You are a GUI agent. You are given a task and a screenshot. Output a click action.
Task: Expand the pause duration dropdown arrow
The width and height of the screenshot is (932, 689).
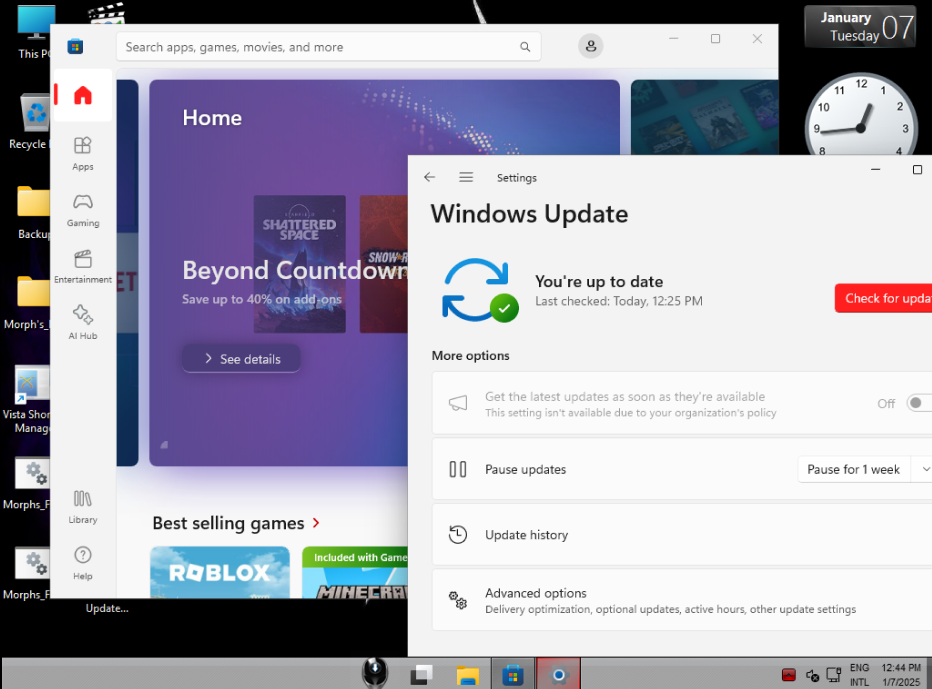point(925,470)
